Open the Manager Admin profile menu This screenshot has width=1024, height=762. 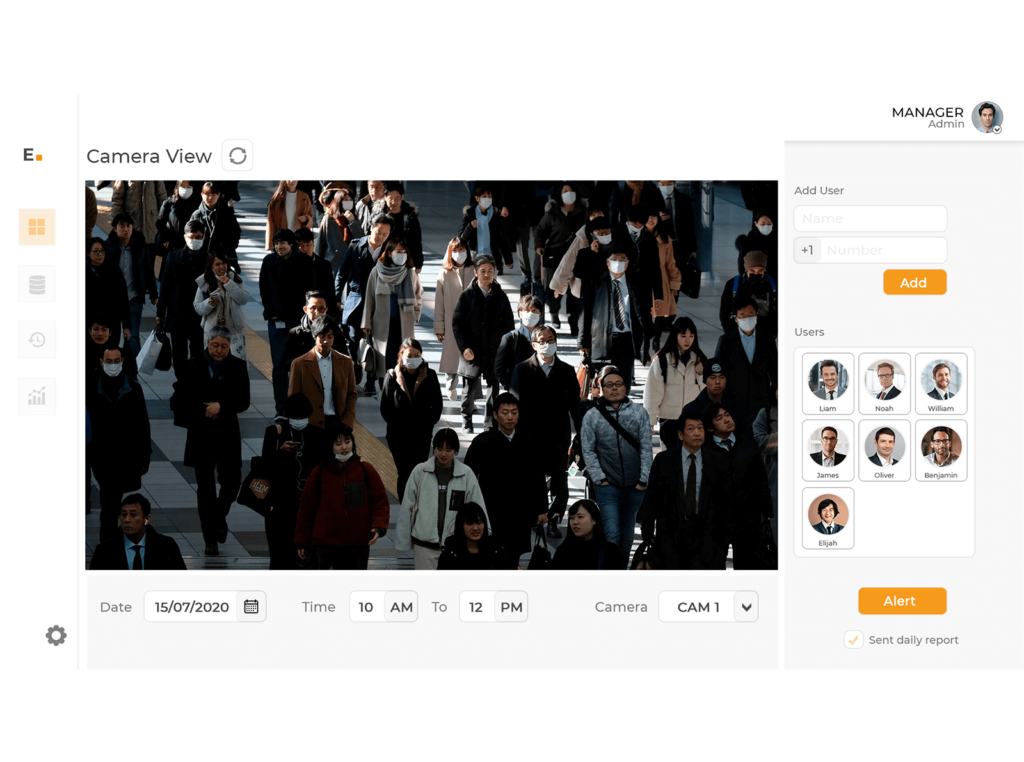coord(987,117)
